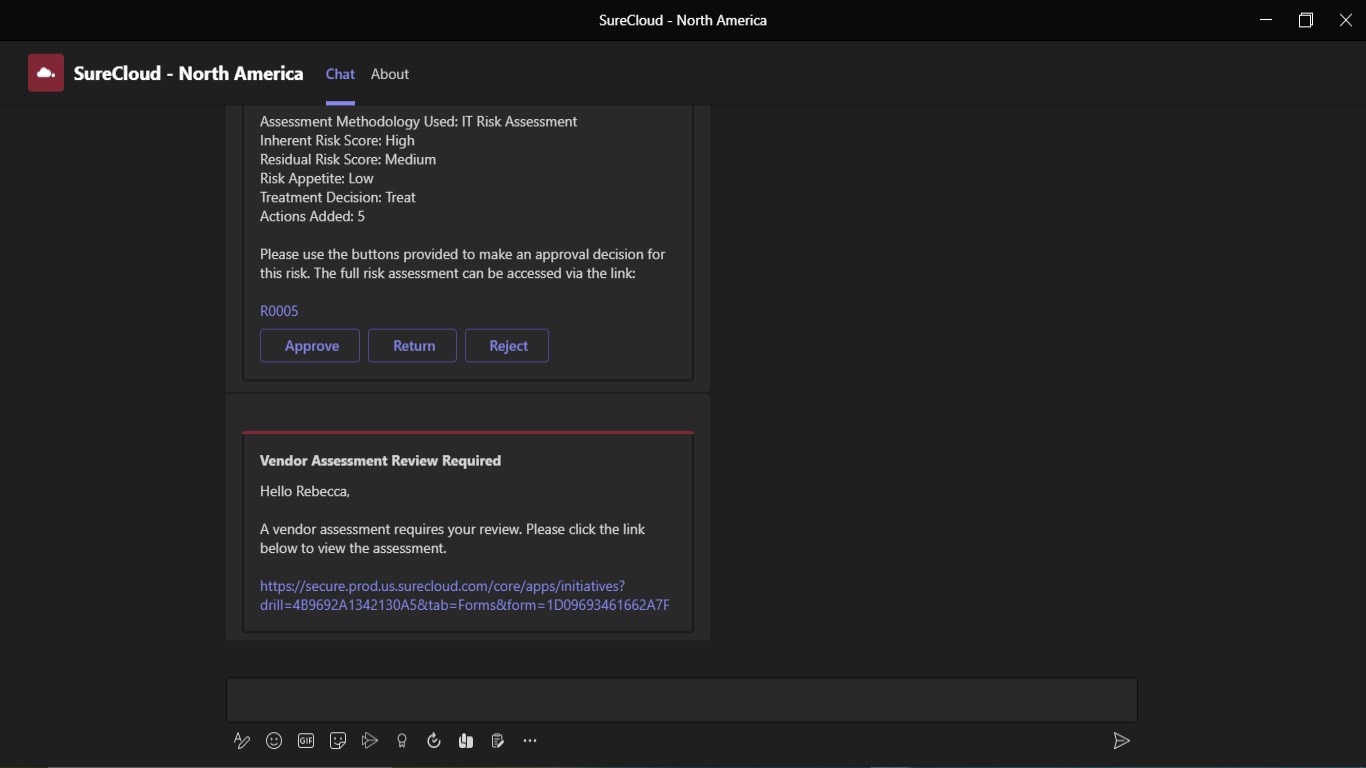Click the Return button on the risk card
The width and height of the screenshot is (1366, 768).
point(413,346)
